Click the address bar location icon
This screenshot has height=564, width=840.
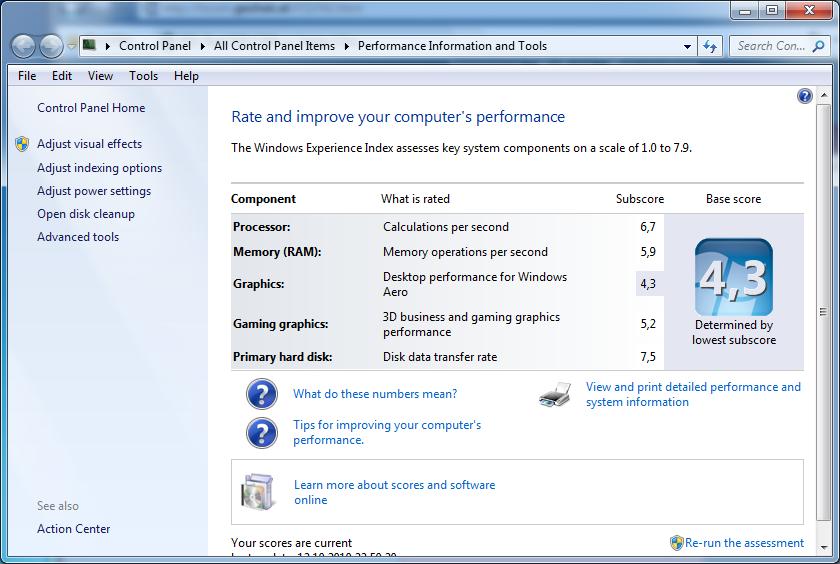click(x=89, y=45)
